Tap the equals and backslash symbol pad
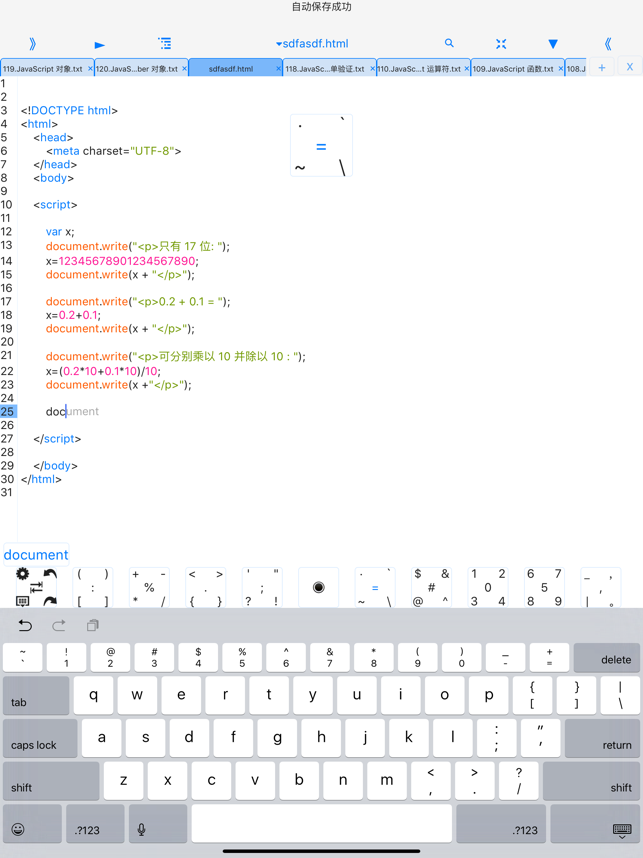The height and width of the screenshot is (858, 643). pos(375,587)
